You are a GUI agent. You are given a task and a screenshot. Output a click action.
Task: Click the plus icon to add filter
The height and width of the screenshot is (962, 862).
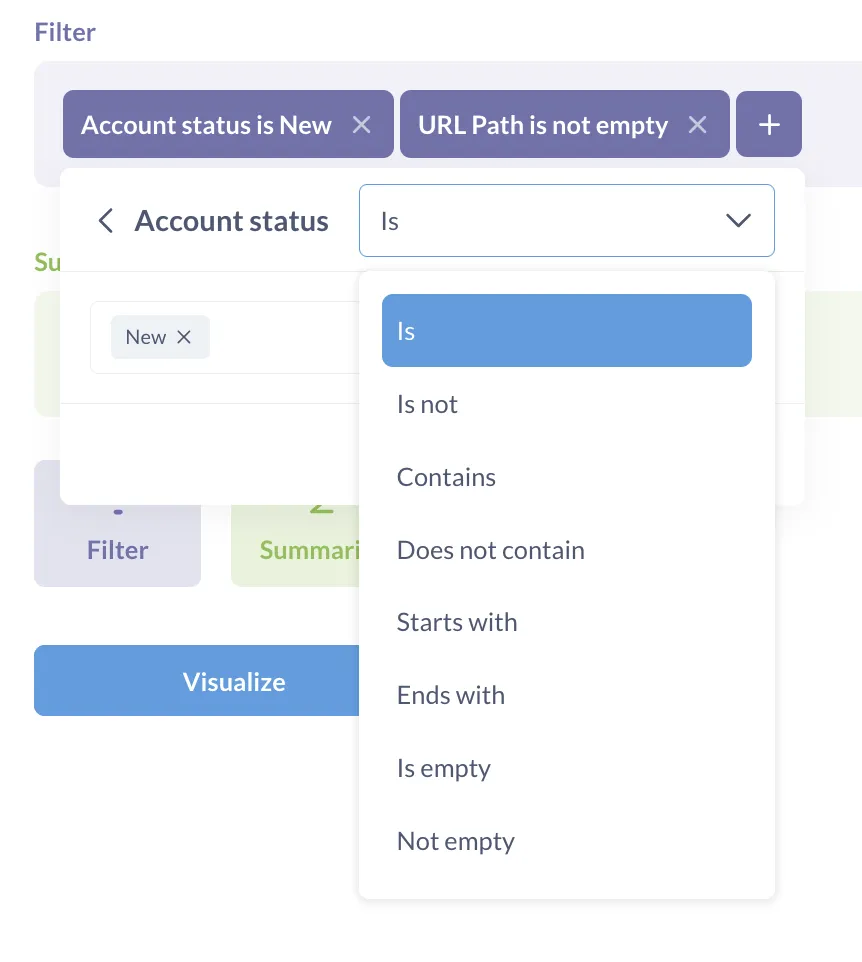[x=768, y=125]
